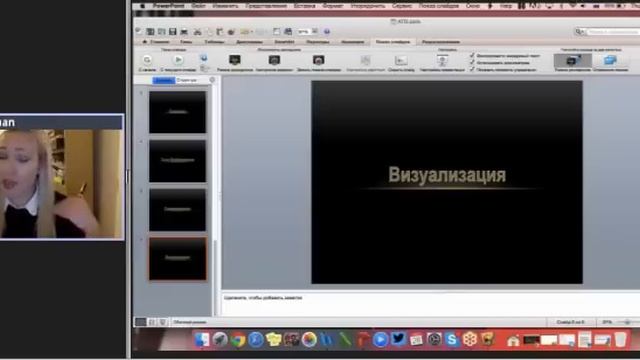Select the Слайды tab in left pane
This screenshot has height=360, width=640.
(x=164, y=80)
